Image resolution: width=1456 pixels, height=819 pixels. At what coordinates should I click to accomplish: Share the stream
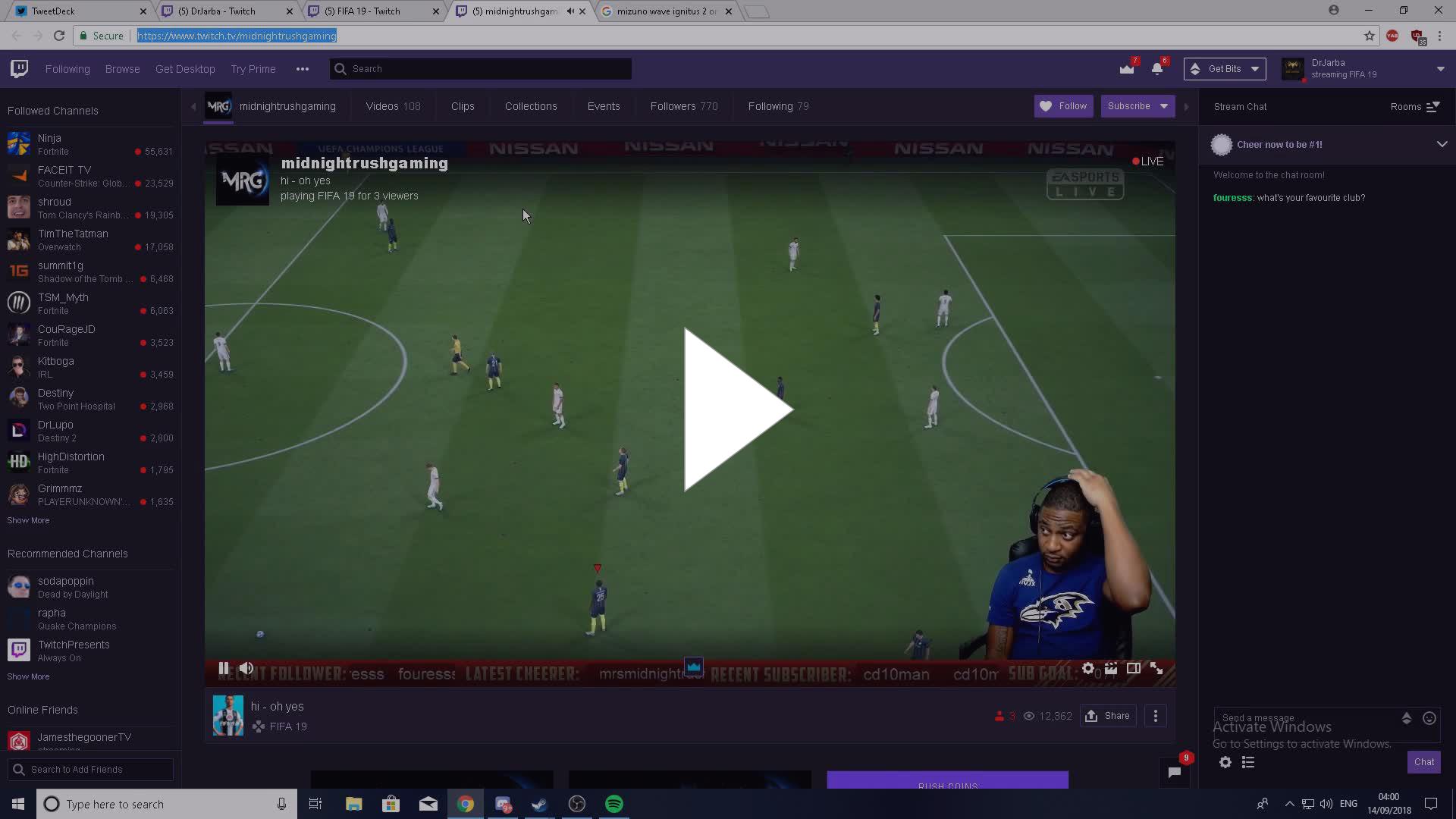(1108, 716)
